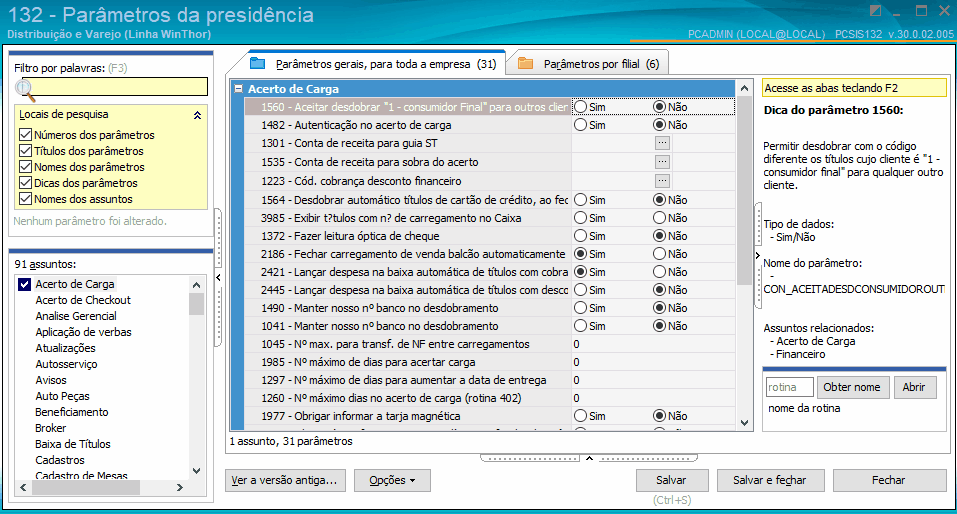The height and width of the screenshot is (514, 957).
Task: Select Aplicação de verbas subject
Action: 83,332
